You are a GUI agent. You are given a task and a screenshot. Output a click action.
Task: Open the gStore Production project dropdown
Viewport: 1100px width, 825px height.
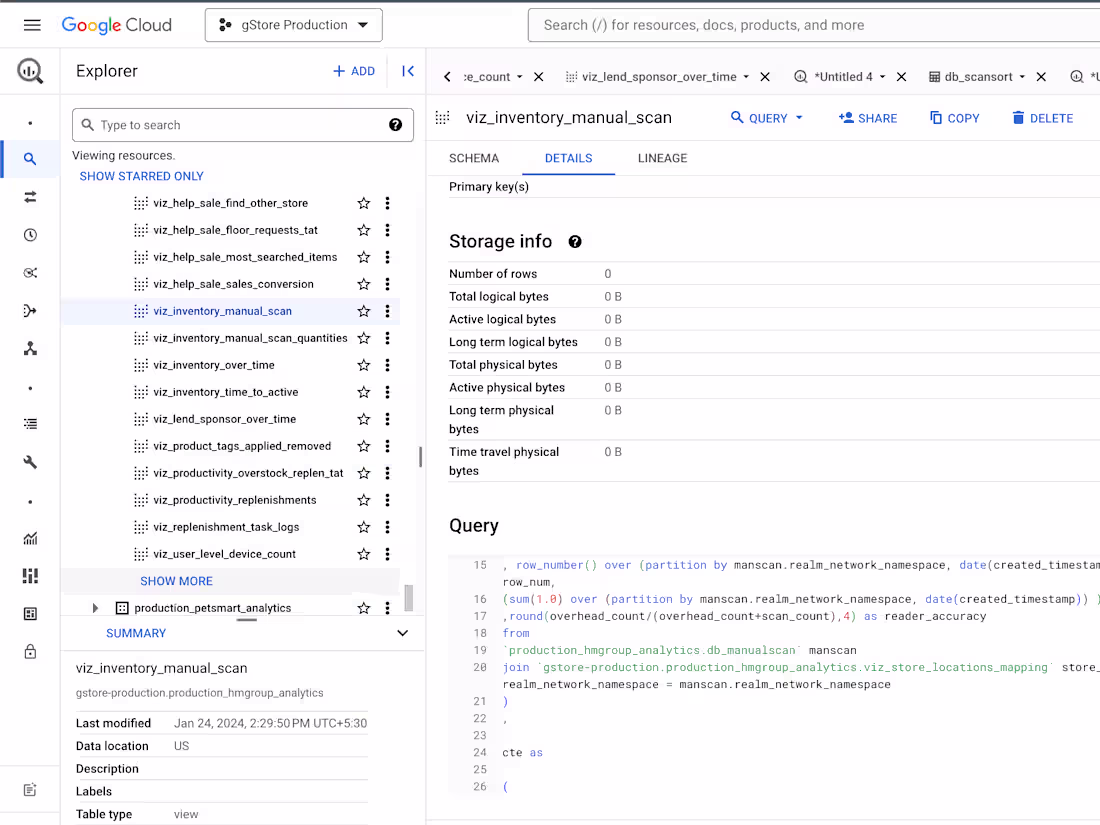pos(293,24)
